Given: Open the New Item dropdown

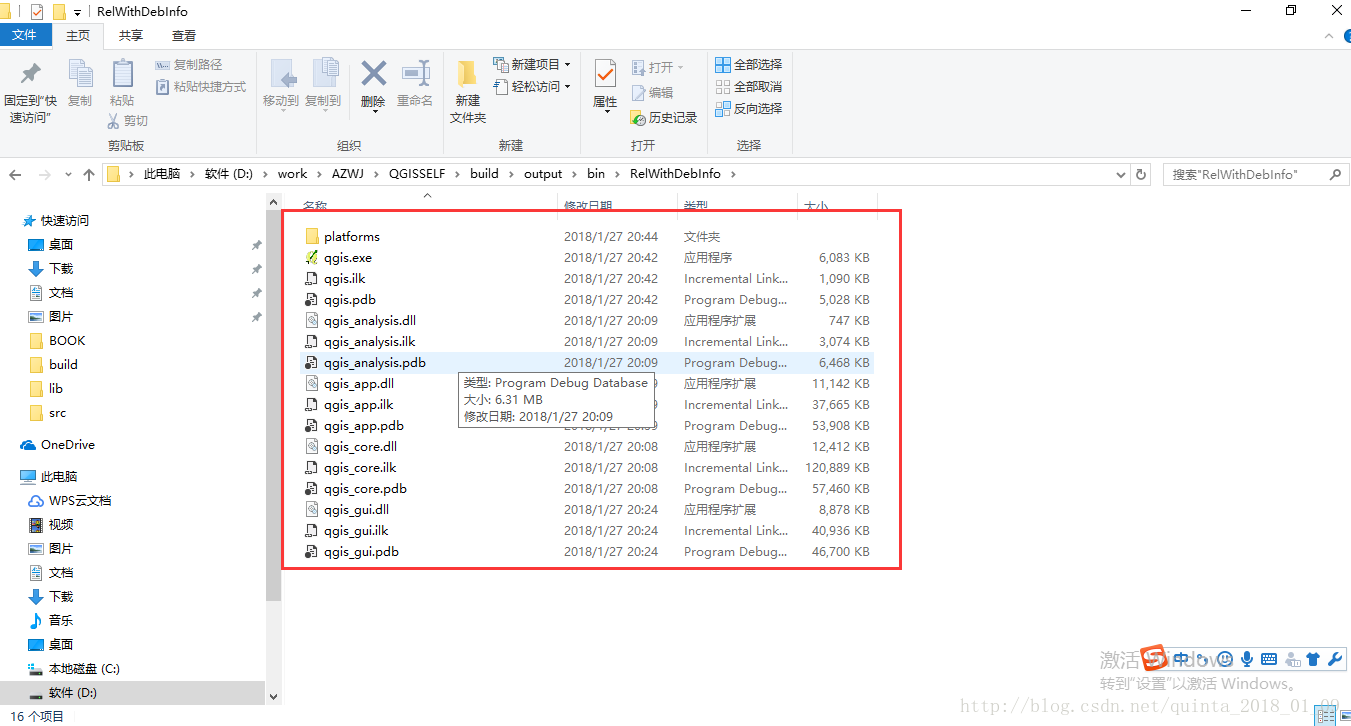Looking at the screenshot, I should pos(532,65).
